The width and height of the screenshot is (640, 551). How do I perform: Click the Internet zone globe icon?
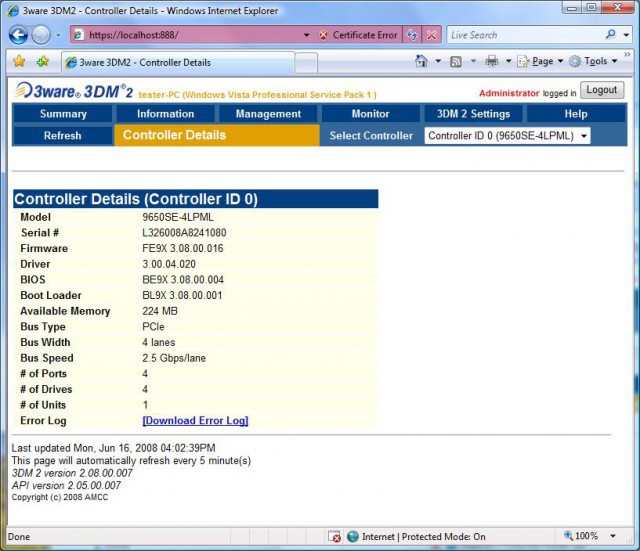point(353,536)
